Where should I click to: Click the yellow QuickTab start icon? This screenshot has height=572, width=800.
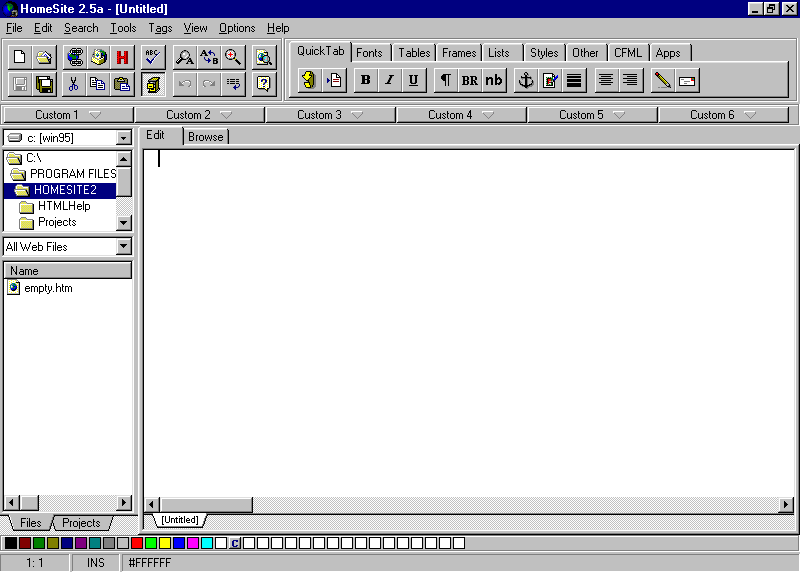[x=309, y=80]
